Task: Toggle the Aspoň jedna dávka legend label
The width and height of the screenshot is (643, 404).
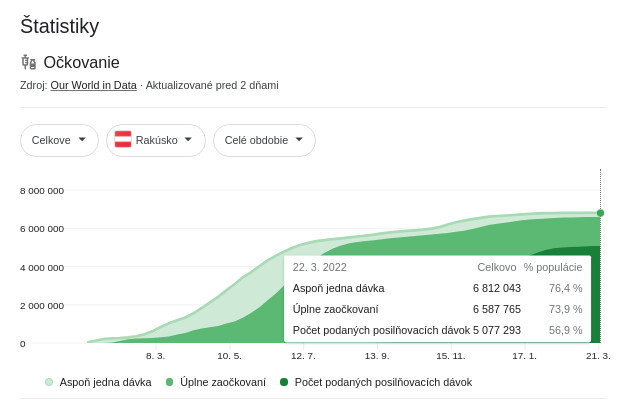Action: [x=105, y=382]
